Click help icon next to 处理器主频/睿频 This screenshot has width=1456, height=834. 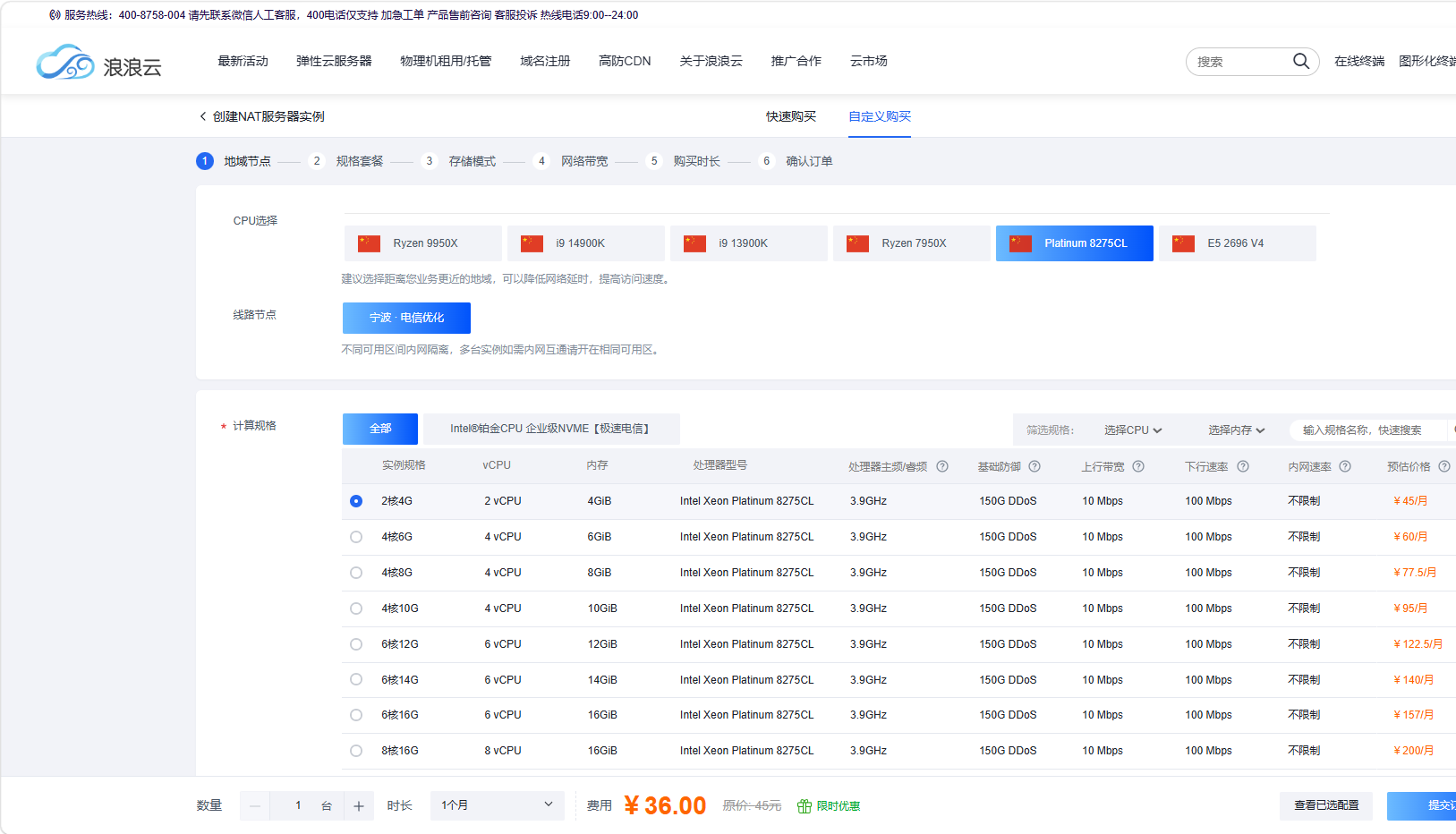(942, 466)
